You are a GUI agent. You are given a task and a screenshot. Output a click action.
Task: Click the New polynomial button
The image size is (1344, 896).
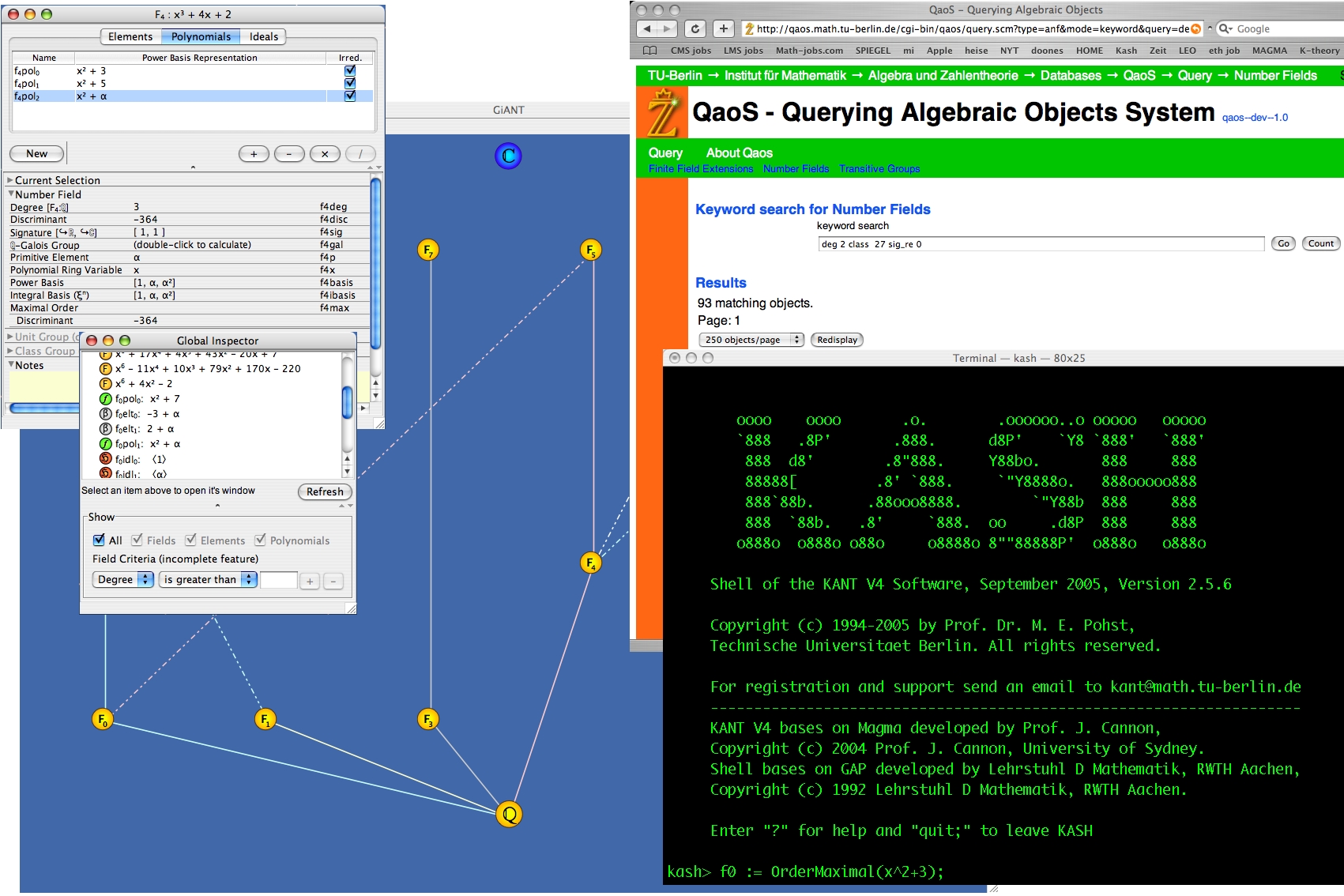click(x=36, y=153)
